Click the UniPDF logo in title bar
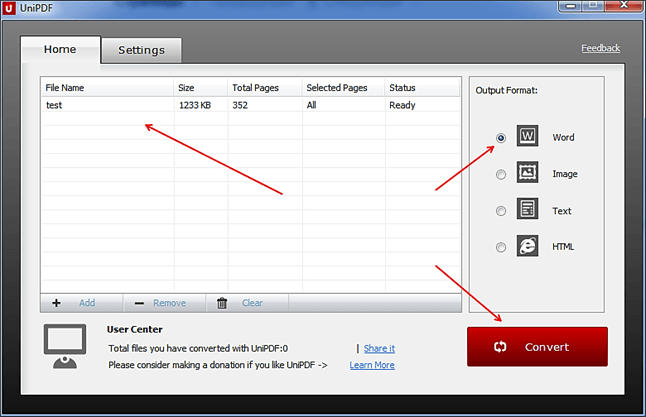 9,8
